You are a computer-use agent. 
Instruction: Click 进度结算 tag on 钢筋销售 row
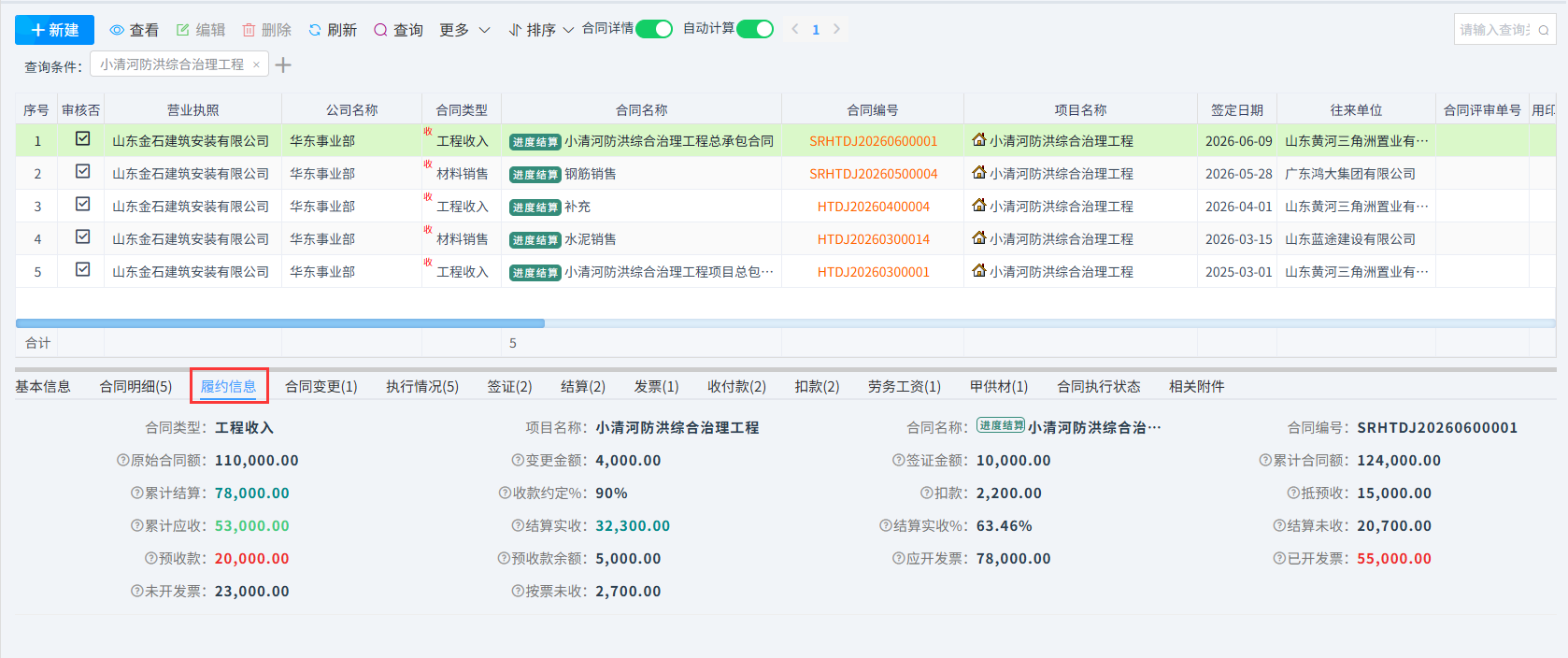[535, 175]
